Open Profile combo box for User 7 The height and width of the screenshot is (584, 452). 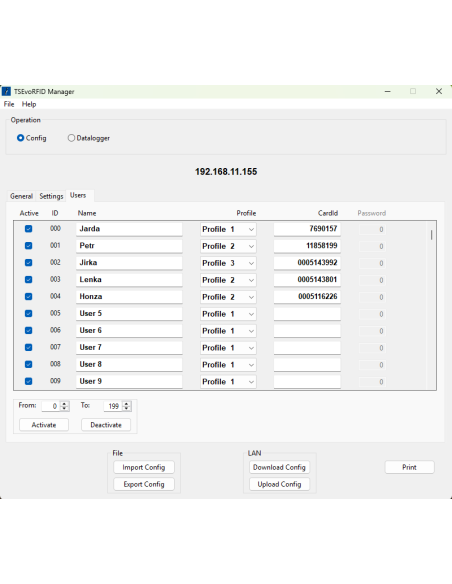[228, 348]
